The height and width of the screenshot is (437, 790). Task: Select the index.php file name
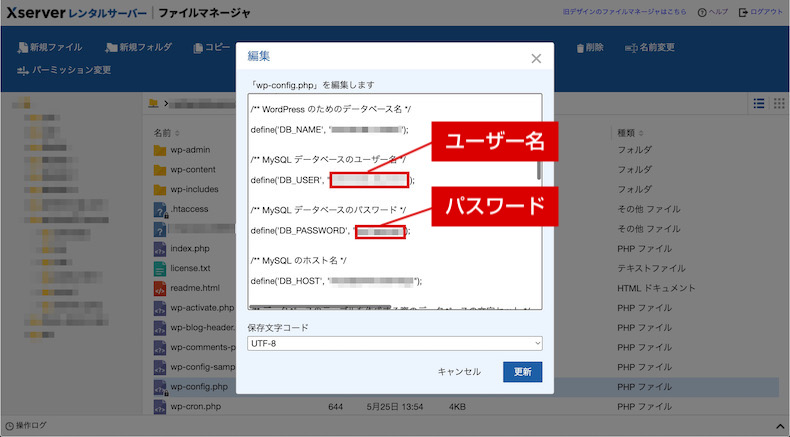point(189,248)
